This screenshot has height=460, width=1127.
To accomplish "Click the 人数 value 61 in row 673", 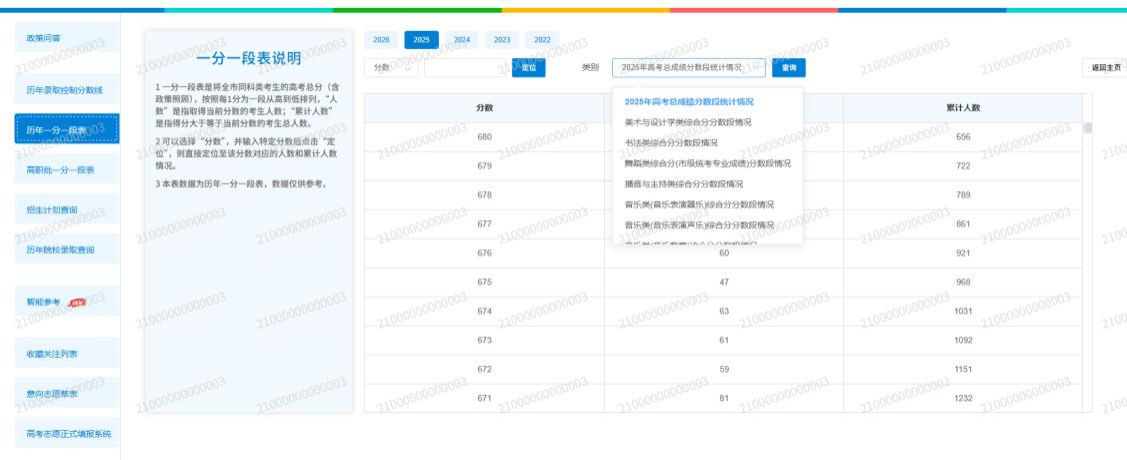I will 724,340.
